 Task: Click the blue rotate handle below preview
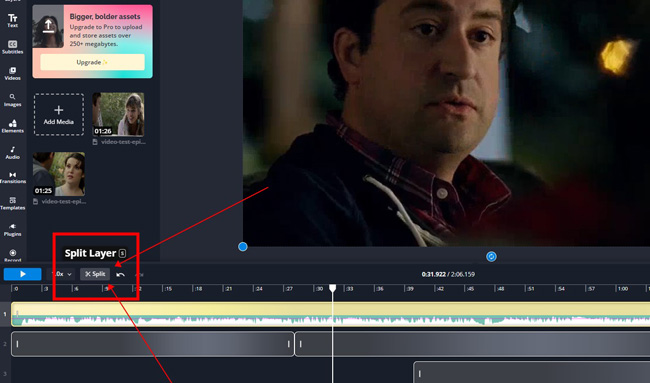pos(491,257)
